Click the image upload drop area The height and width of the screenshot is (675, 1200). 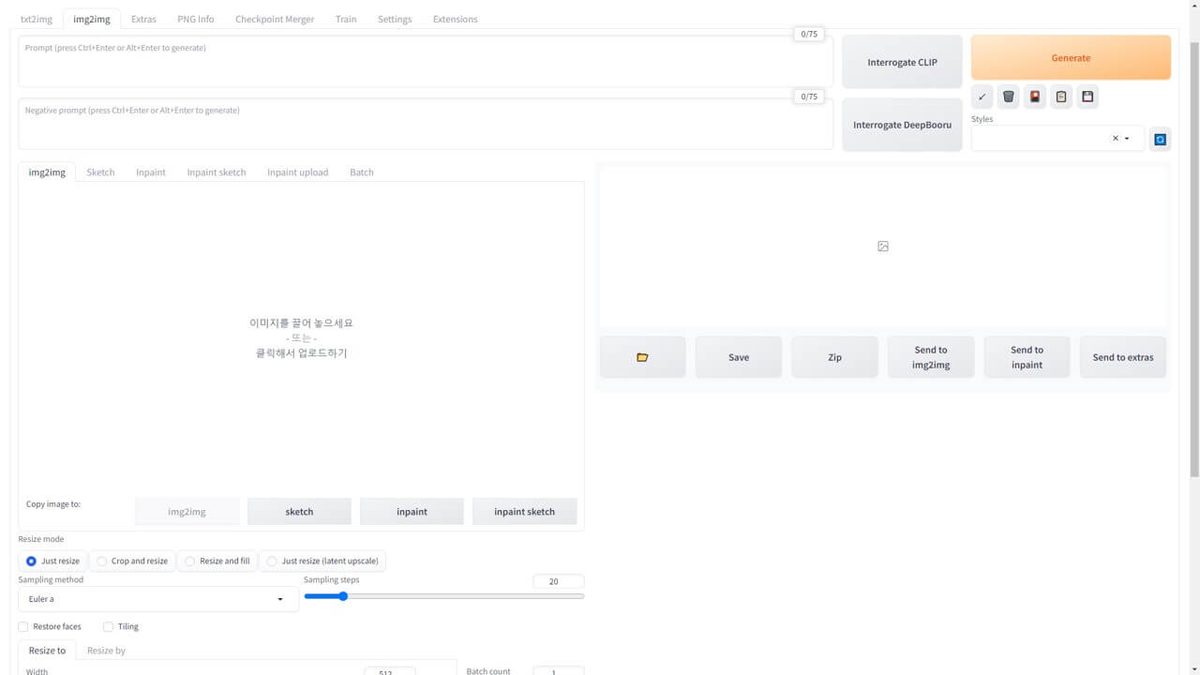301,337
